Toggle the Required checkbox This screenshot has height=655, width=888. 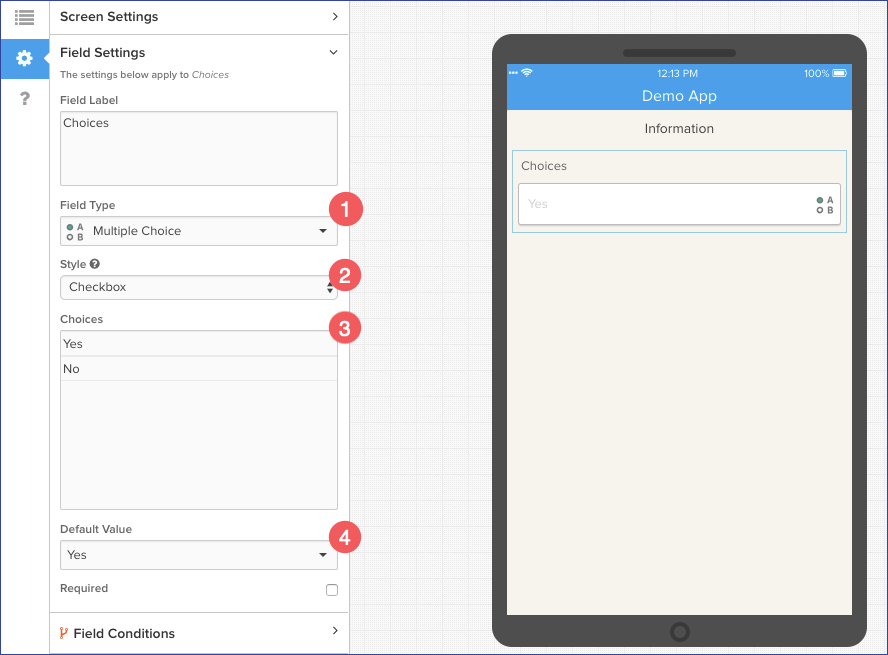coord(332,590)
